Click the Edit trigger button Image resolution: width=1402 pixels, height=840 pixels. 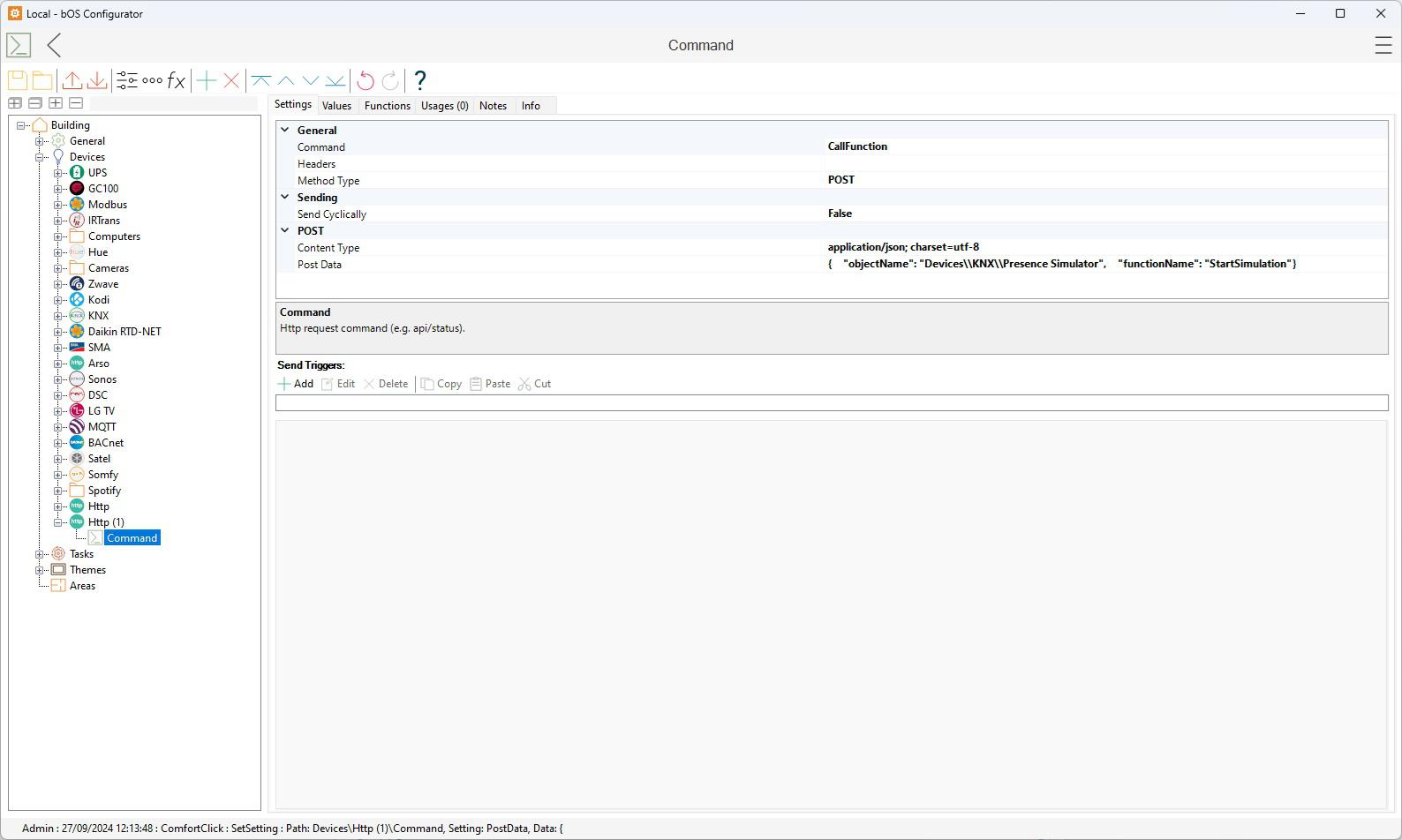point(338,384)
